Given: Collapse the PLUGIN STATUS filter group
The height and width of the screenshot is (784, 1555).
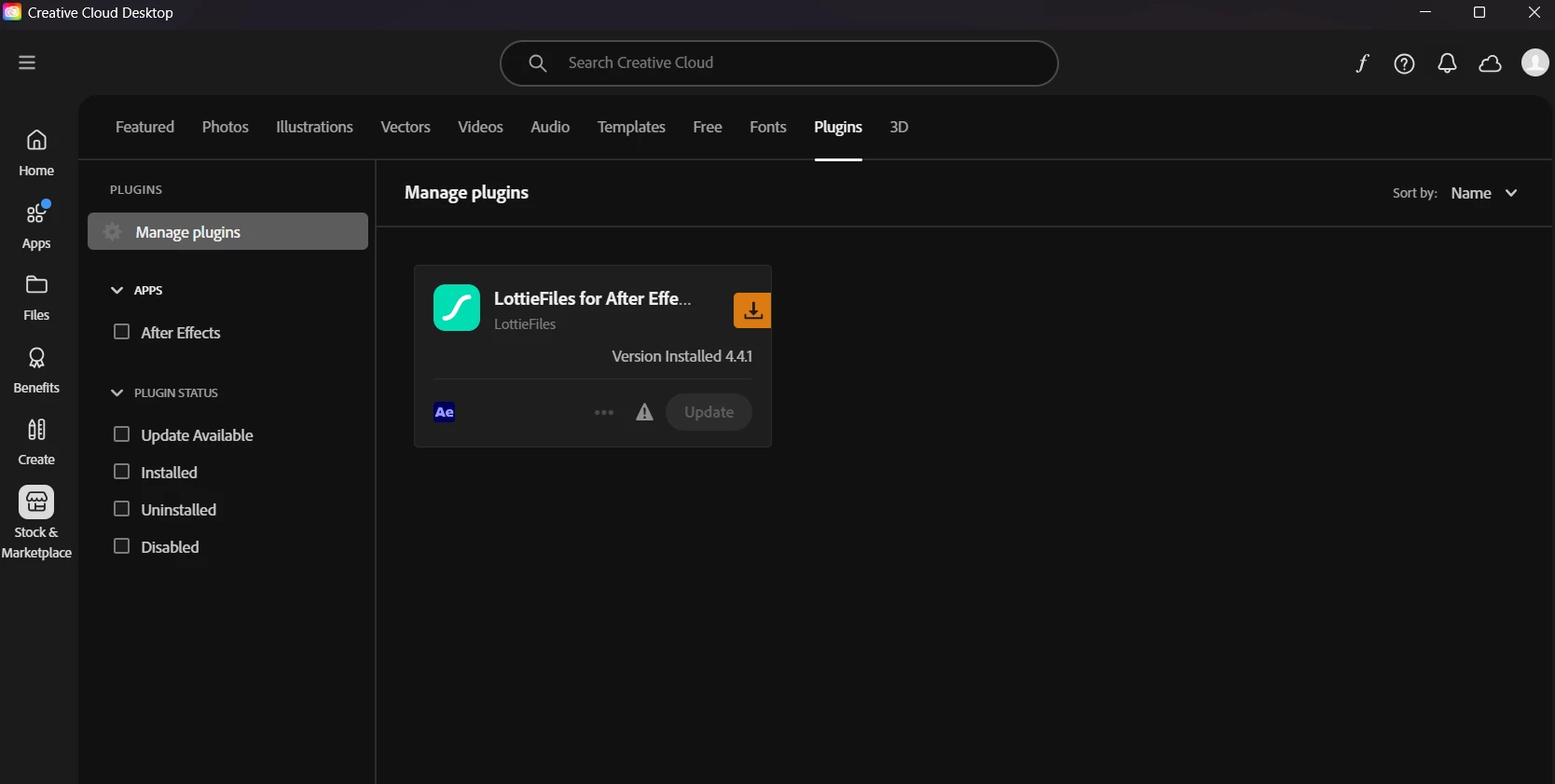Looking at the screenshot, I should [x=117, y=393].
